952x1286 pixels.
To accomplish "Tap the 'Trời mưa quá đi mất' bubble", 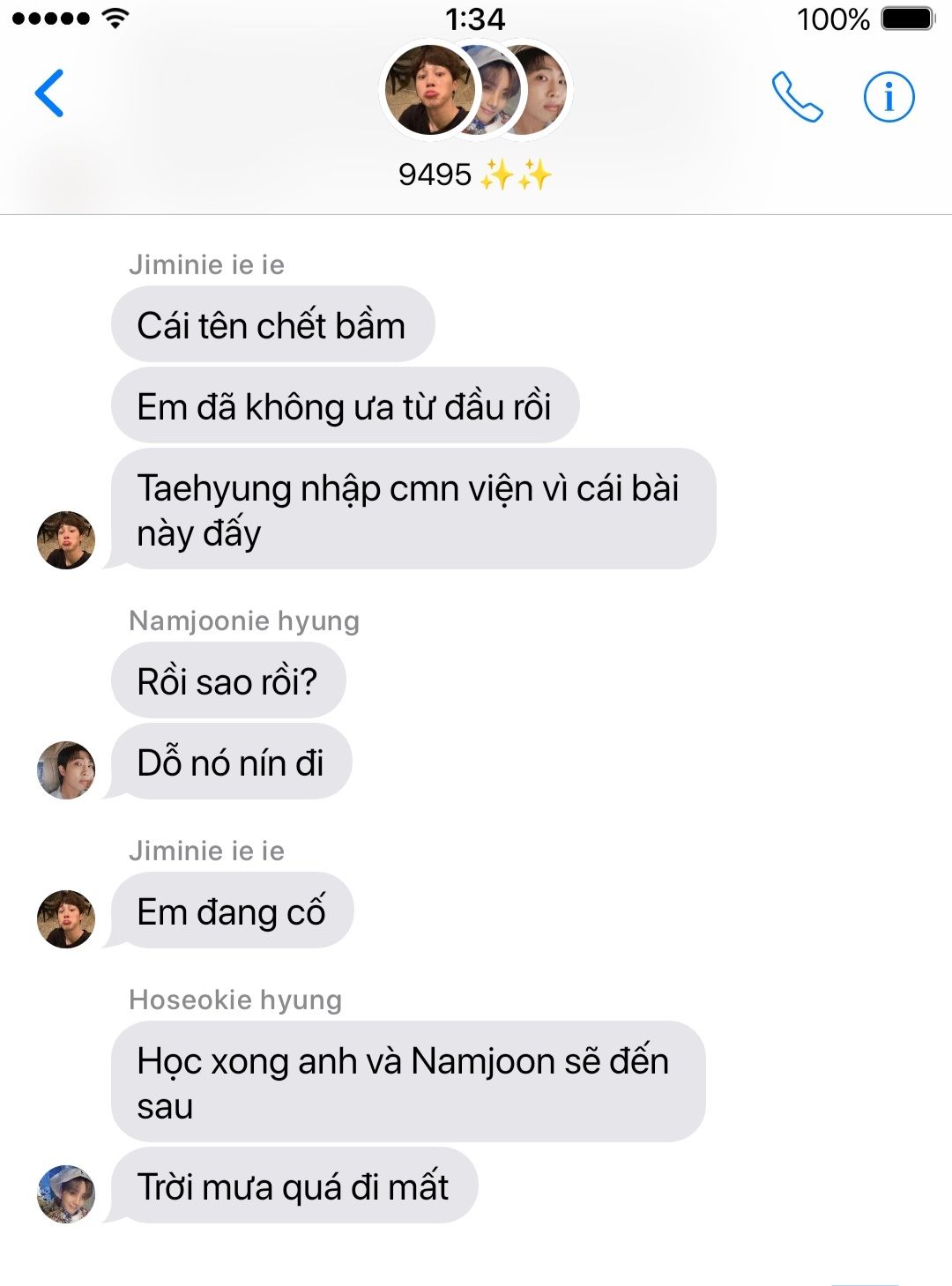I will 294,1186.
